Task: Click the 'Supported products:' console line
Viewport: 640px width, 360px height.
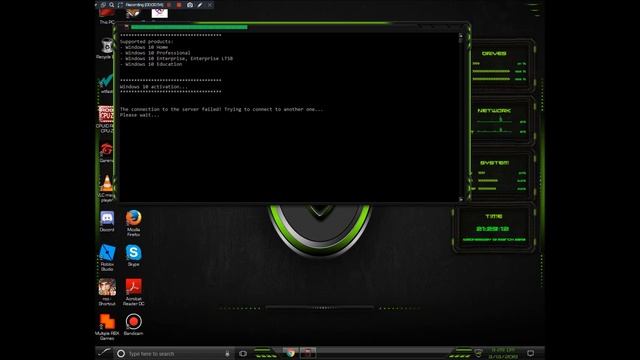Action: pyautogui.click(x=147, y=42)
